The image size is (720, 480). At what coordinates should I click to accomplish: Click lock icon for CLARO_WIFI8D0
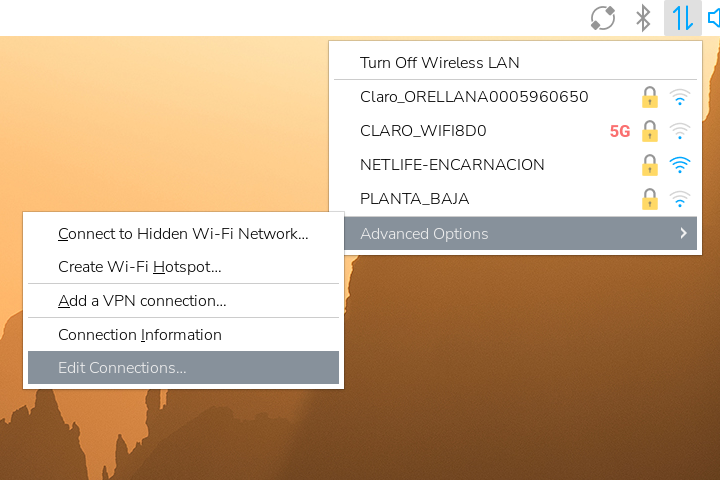[650, 131]
